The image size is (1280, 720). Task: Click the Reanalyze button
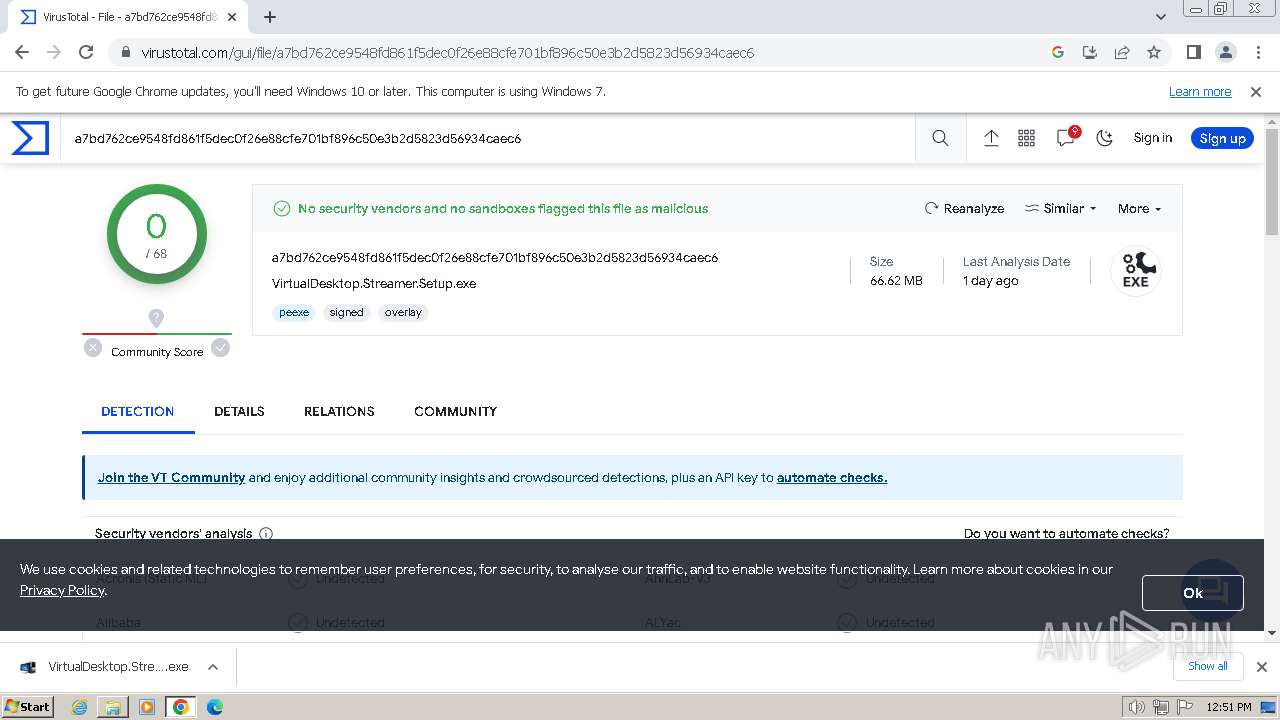(964, 208)
